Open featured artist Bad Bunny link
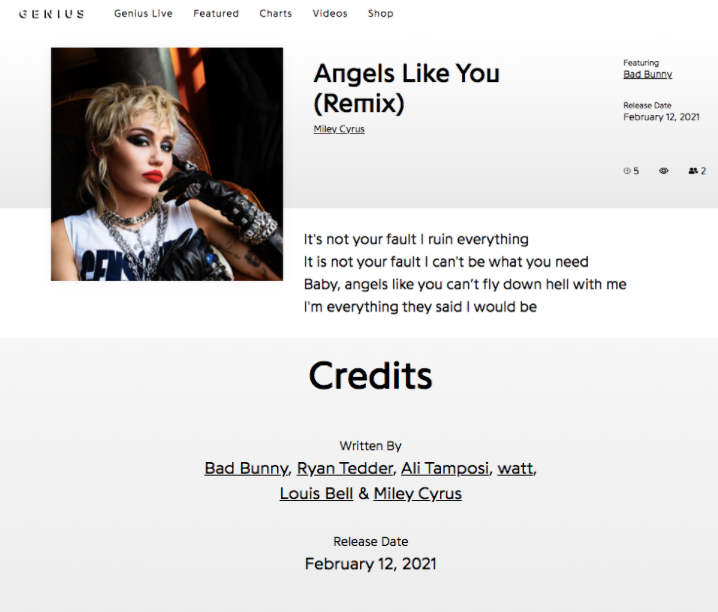 coord(647,74)
